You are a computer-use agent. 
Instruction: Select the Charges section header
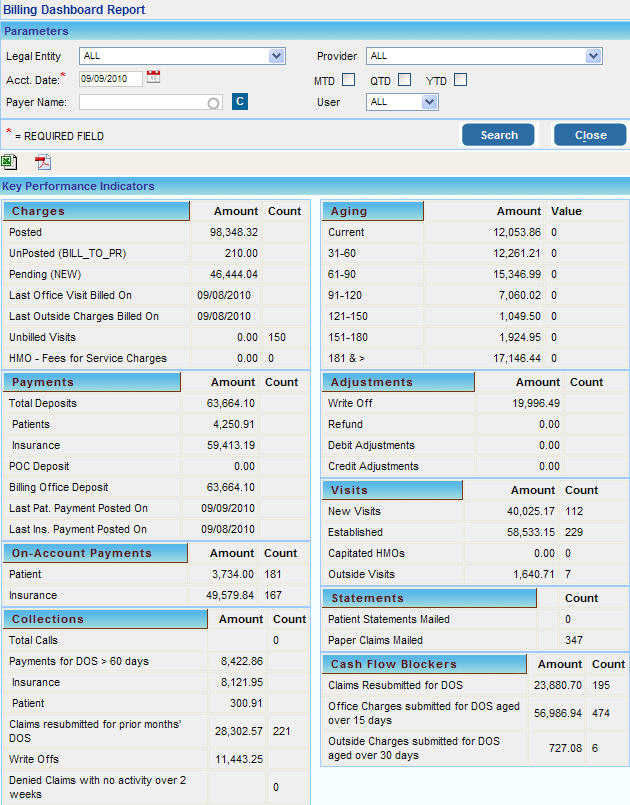[96, 211]
